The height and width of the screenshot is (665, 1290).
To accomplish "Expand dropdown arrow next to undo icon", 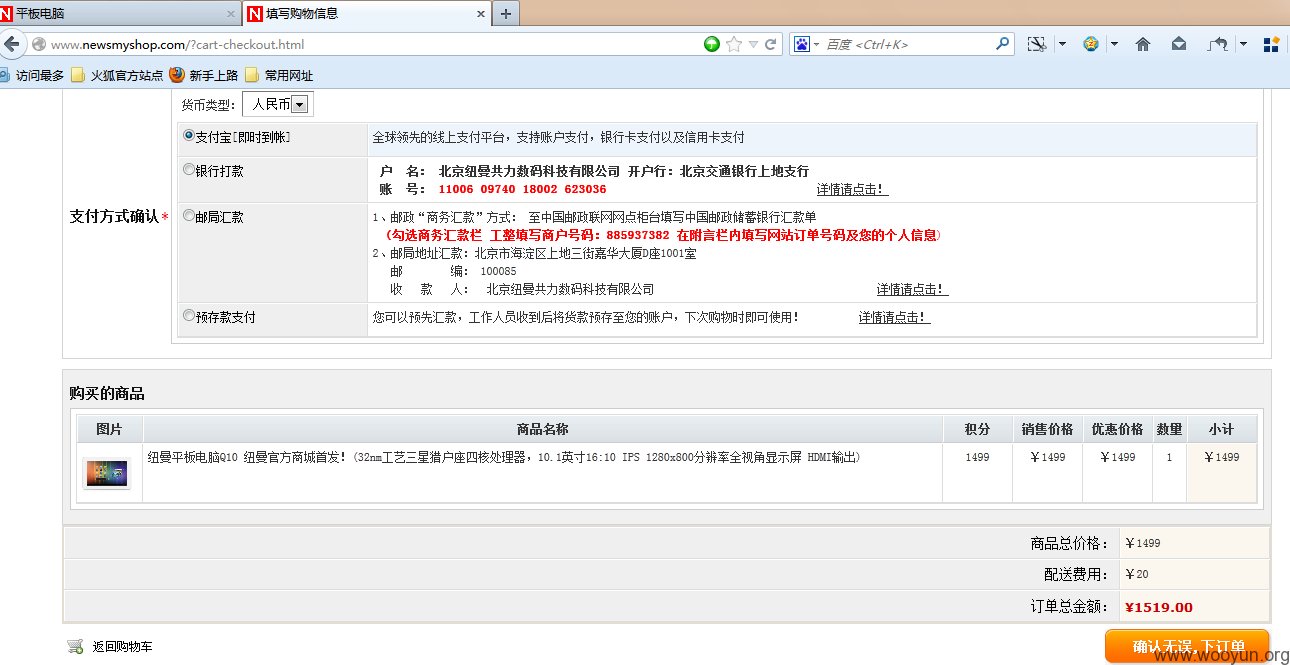I will click(1243, 44).
